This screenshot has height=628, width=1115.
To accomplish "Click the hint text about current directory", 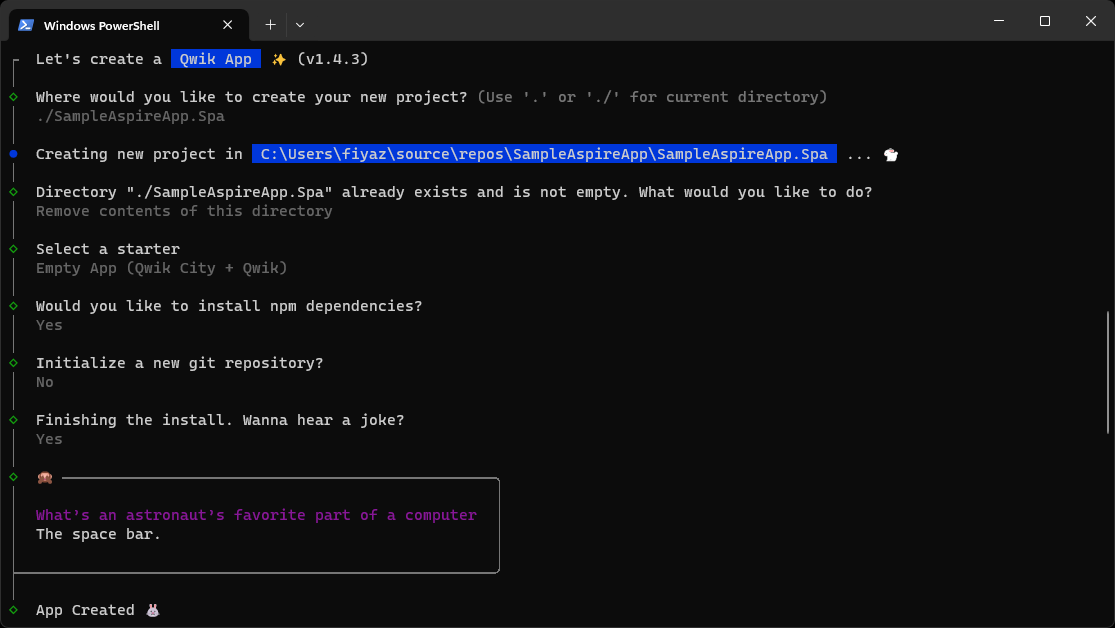I will [x=652, y=97].
